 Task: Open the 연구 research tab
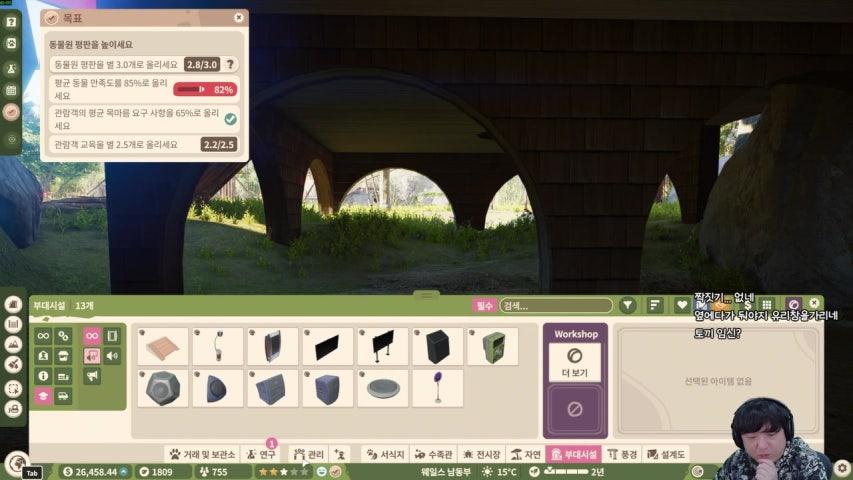261,454
